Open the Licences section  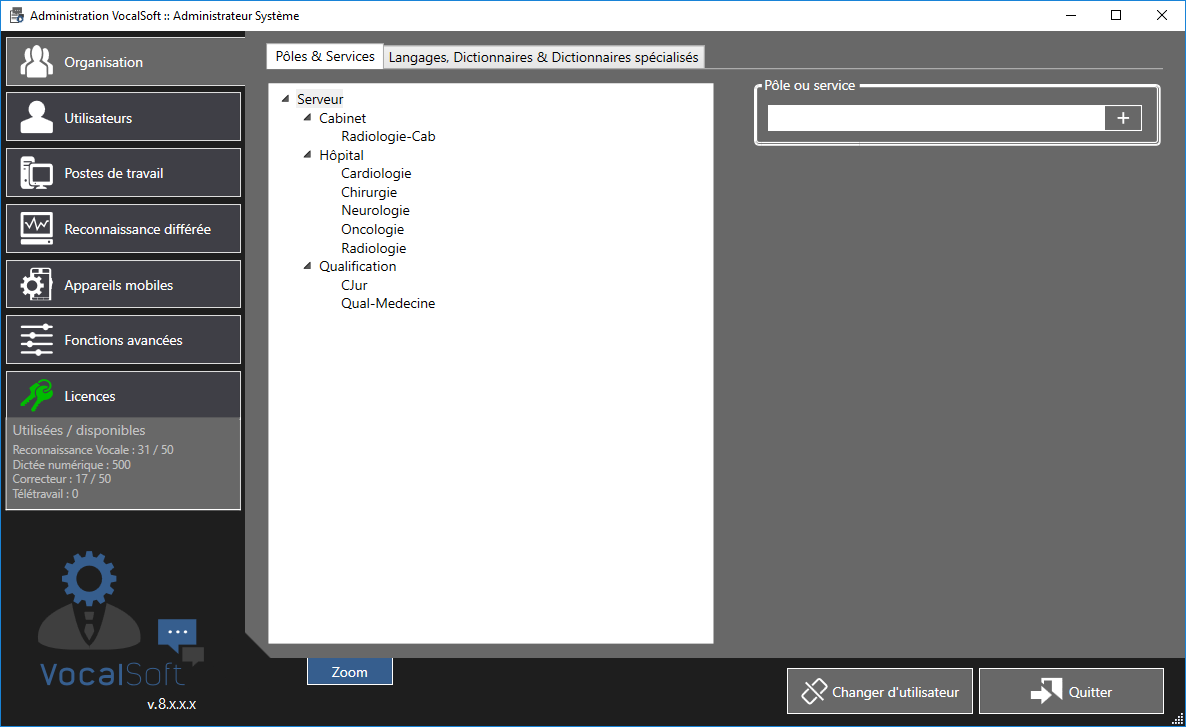click(123, 395)
